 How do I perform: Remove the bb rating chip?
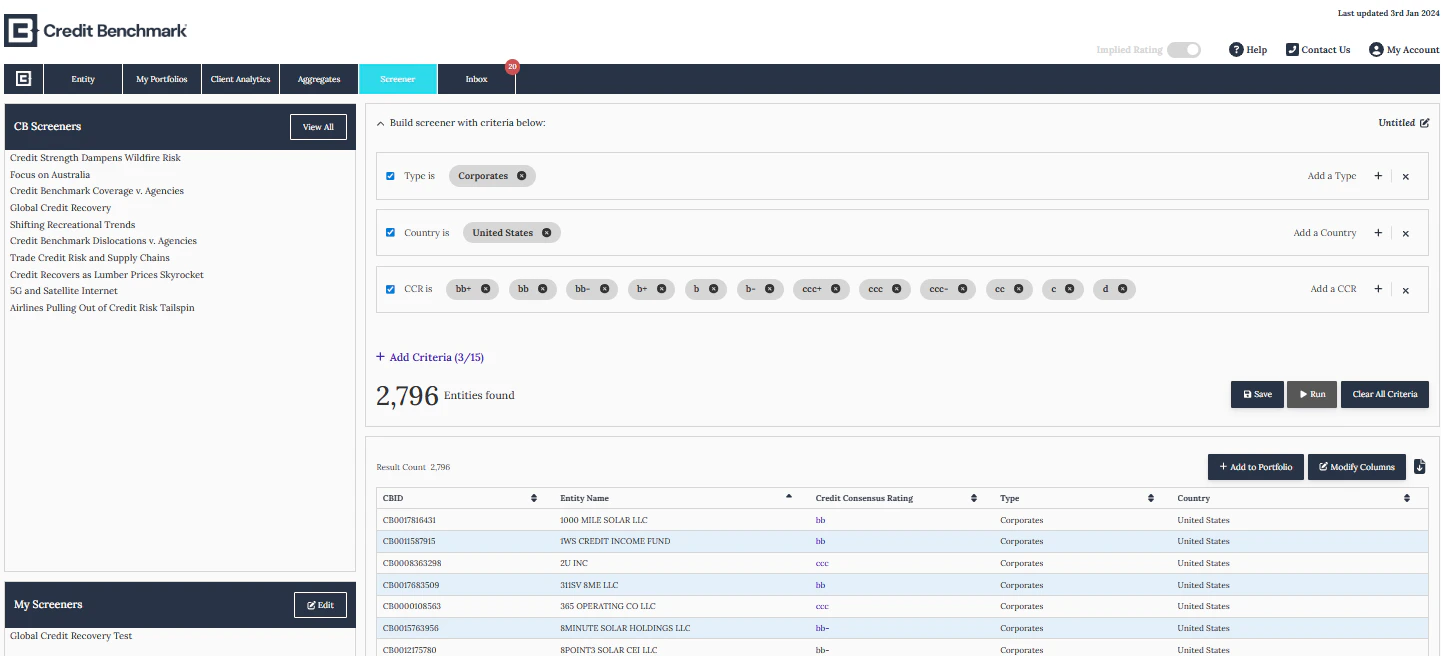(x=542, y=289)
